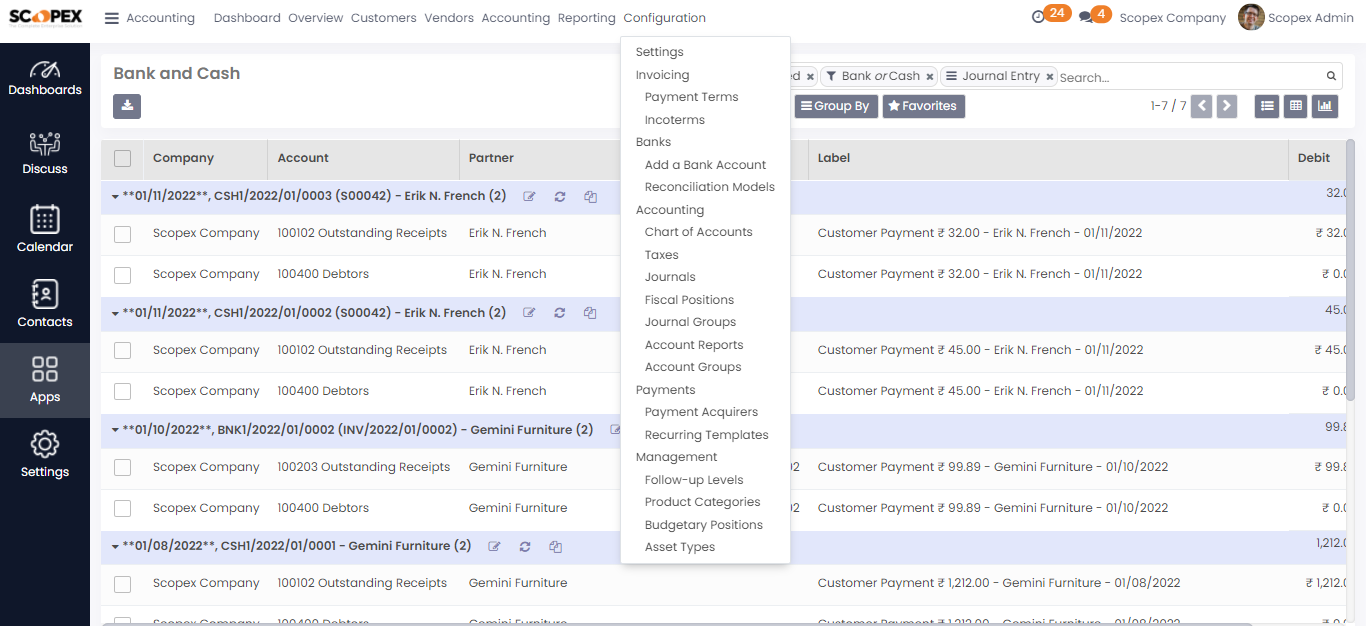Click edit icon on CSH1/2022/01/0002 group
1366x626 pixels.
tap(530, 313)
